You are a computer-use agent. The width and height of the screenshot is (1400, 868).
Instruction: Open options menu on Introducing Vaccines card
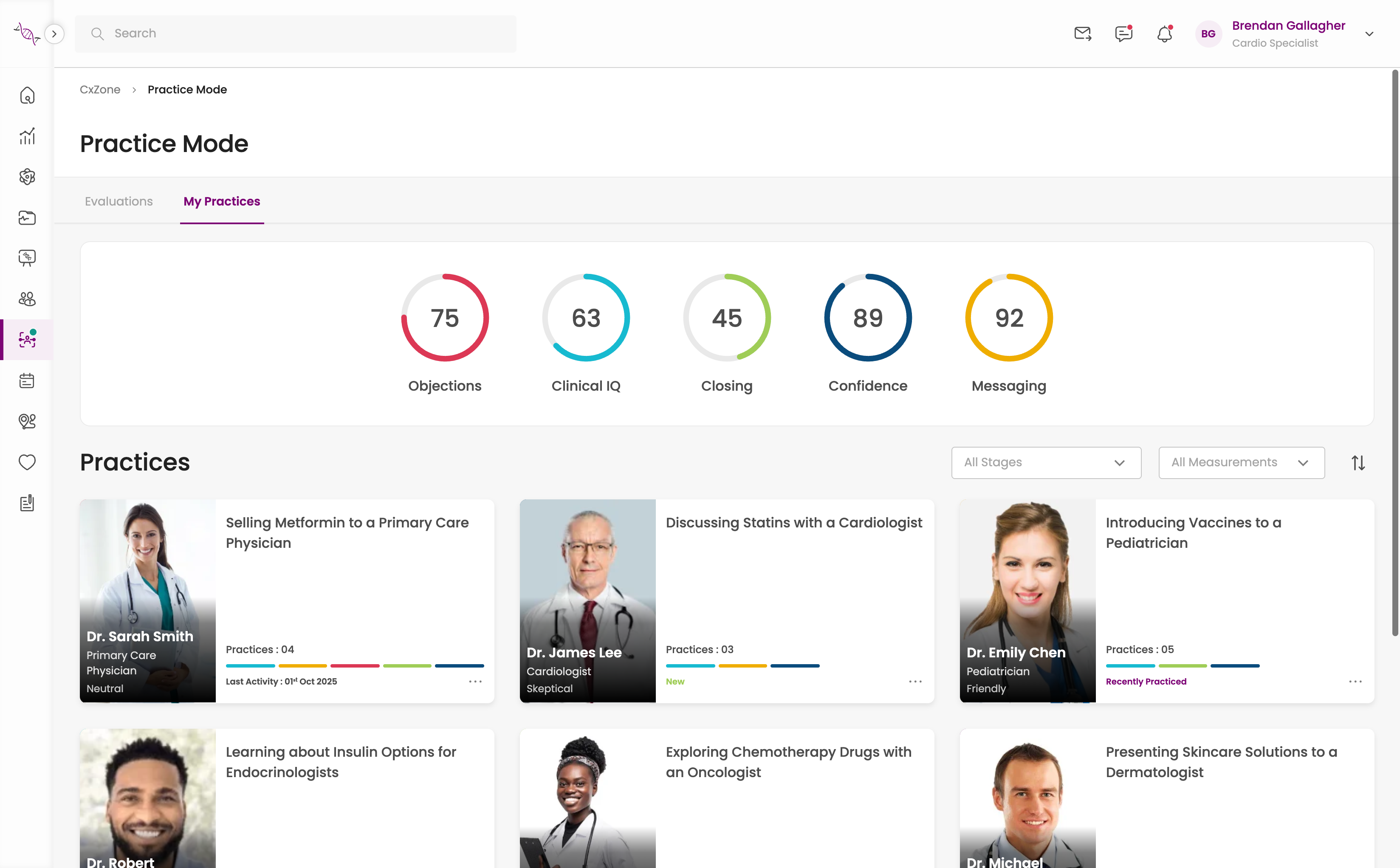pos(1355,682)
